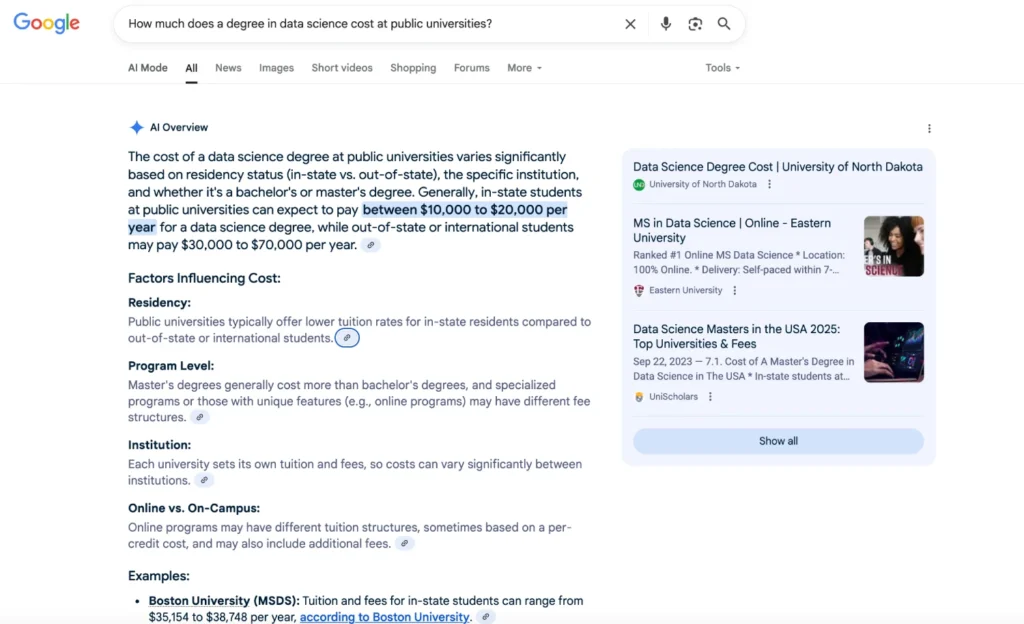Switch to the AI Mode tab

(x=148, y=68)
